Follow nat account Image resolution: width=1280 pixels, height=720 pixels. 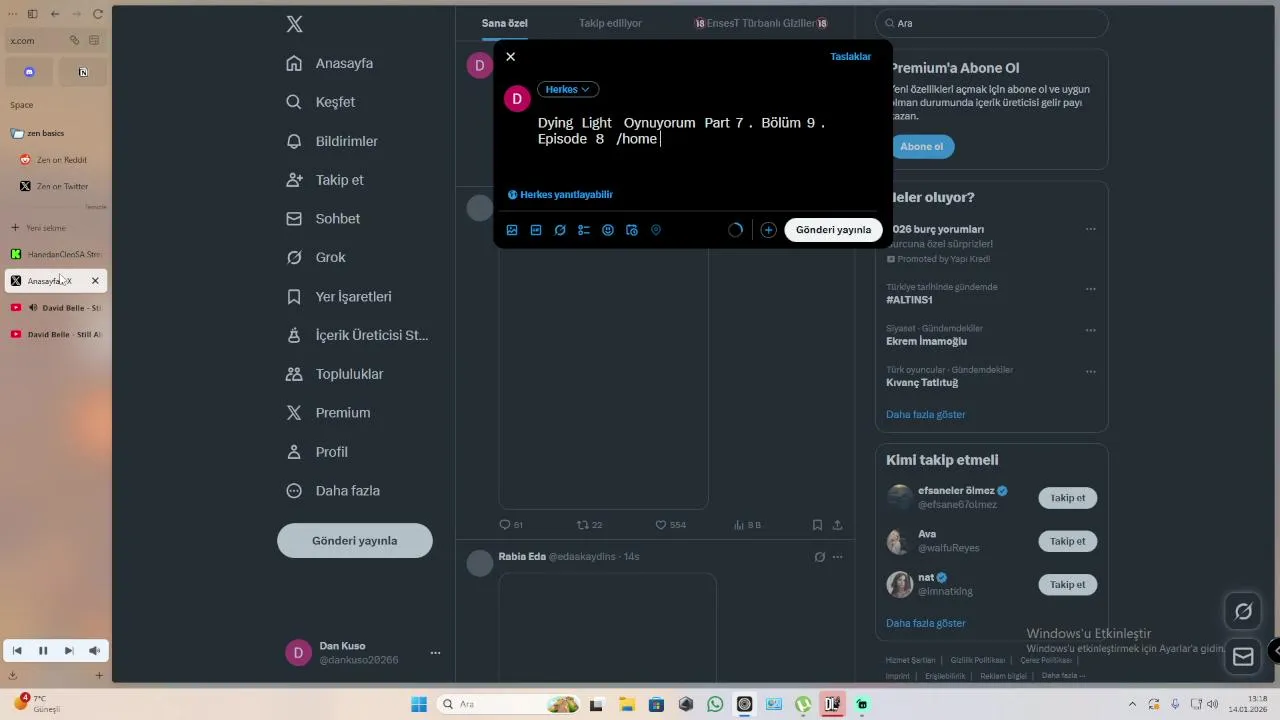point(1067,585)
